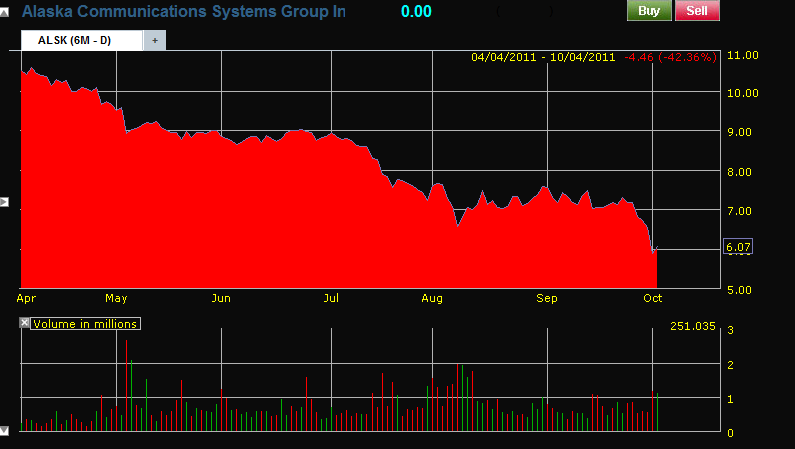Click the 251.035 volume value
795x449 pixels.
point(693,326)
